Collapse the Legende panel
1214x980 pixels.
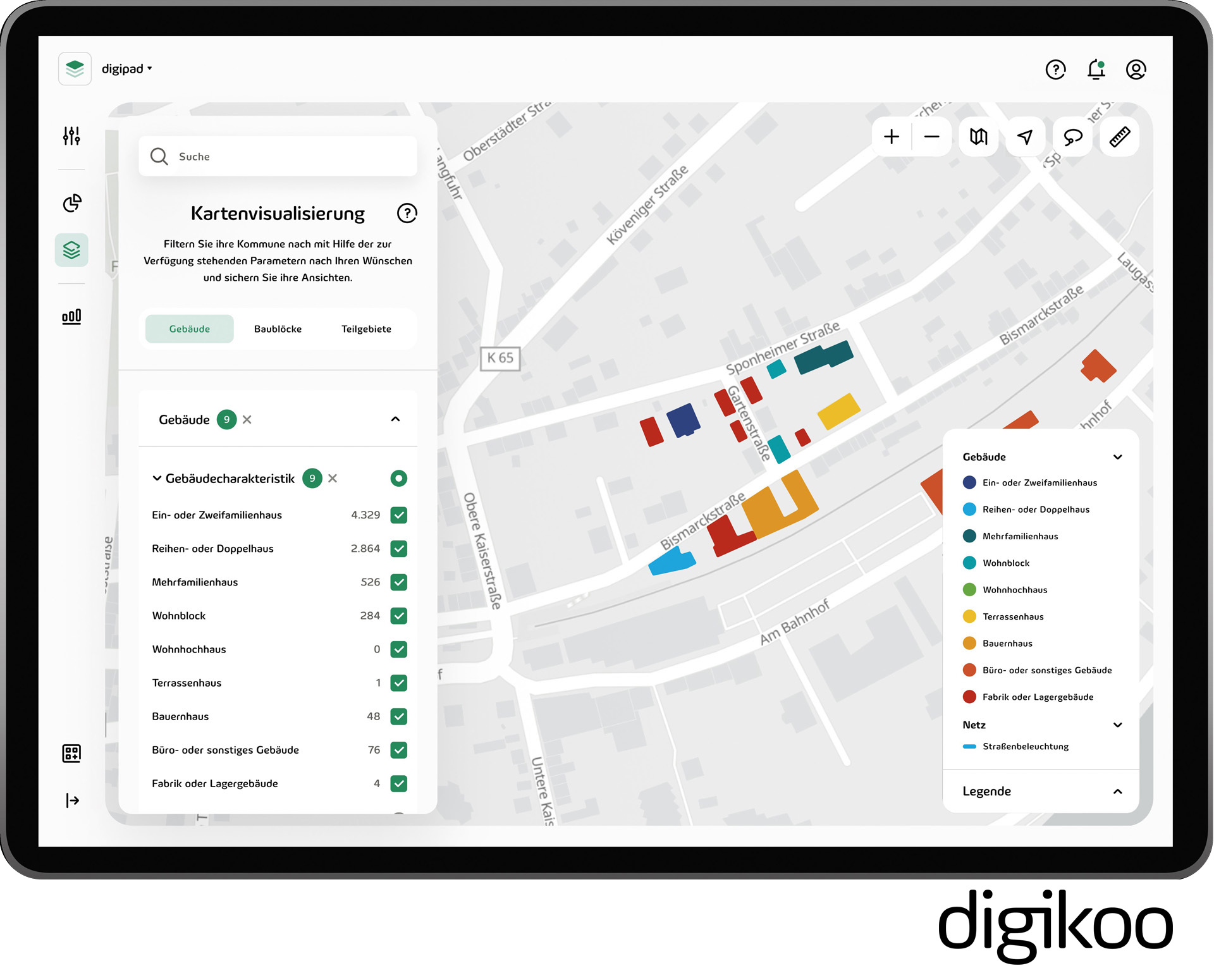1119,791
